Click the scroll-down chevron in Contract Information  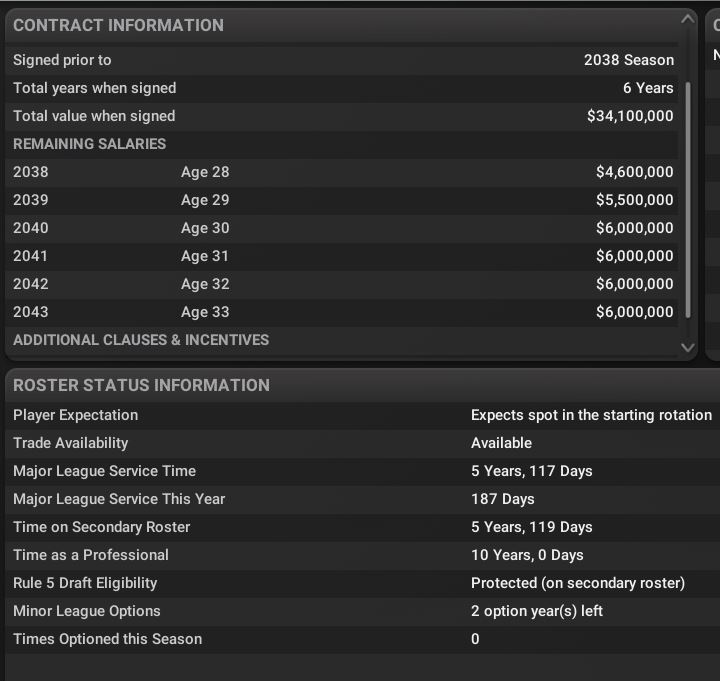coord(687,347)
